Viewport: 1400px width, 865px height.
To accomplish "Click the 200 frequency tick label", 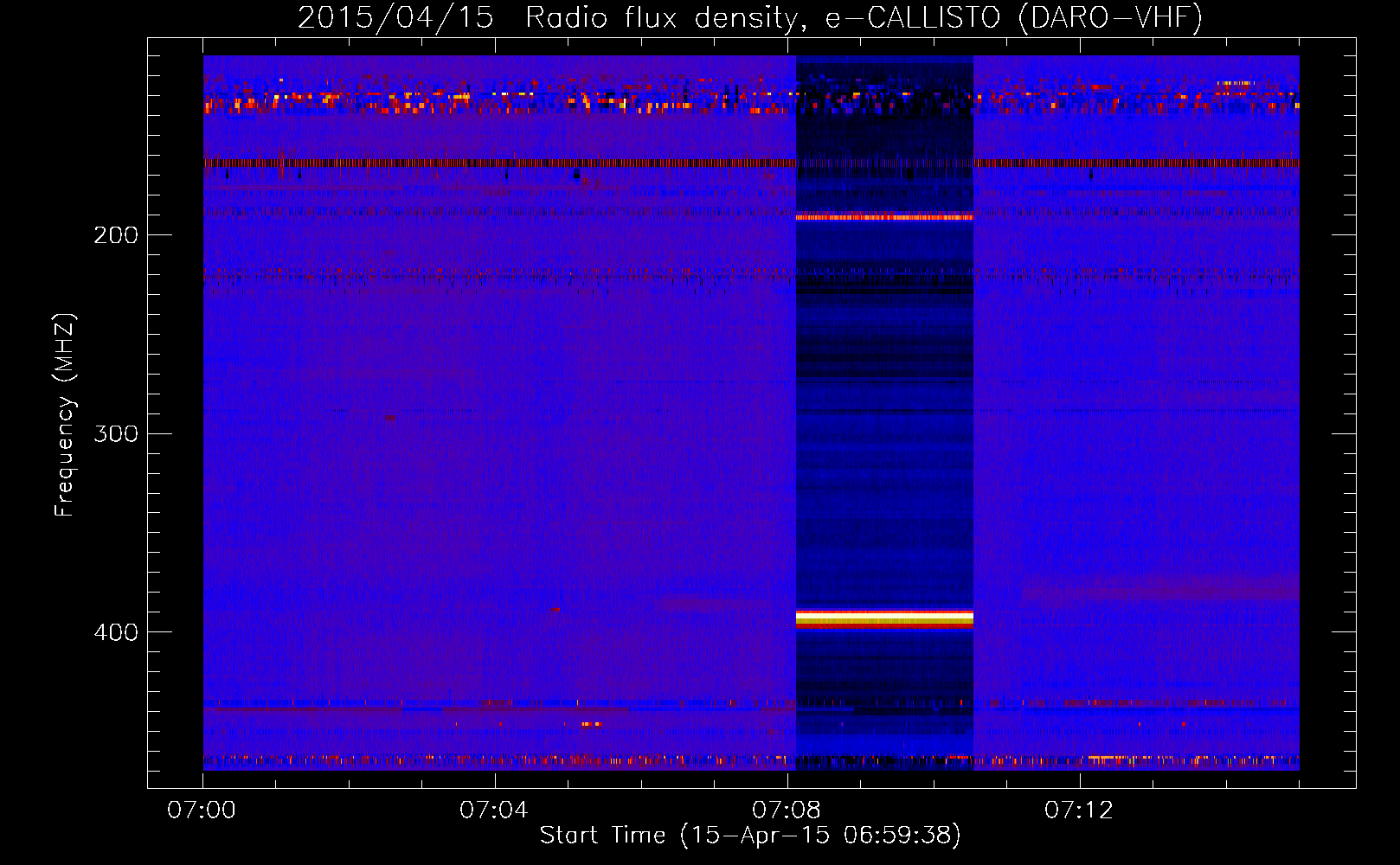I will coord(116,235).
